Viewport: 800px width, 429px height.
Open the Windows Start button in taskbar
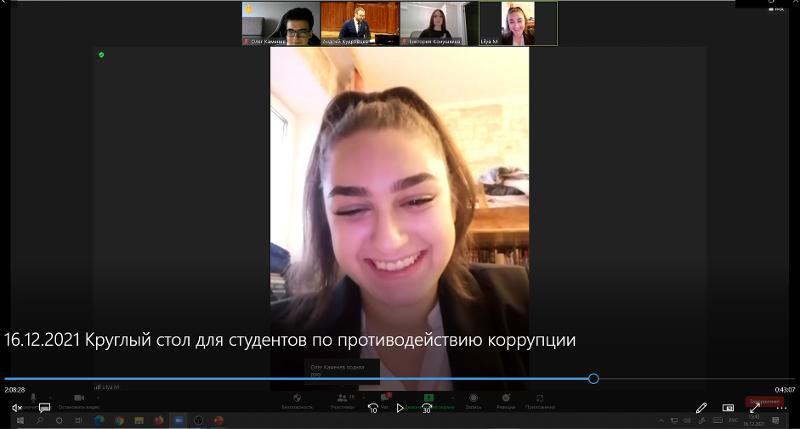click(x=19, y=421)
